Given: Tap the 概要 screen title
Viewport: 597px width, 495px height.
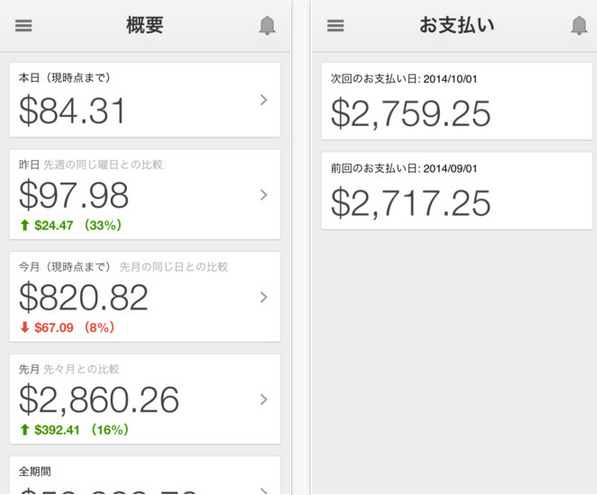Looking at the screenshot, I should click(145, 26).
